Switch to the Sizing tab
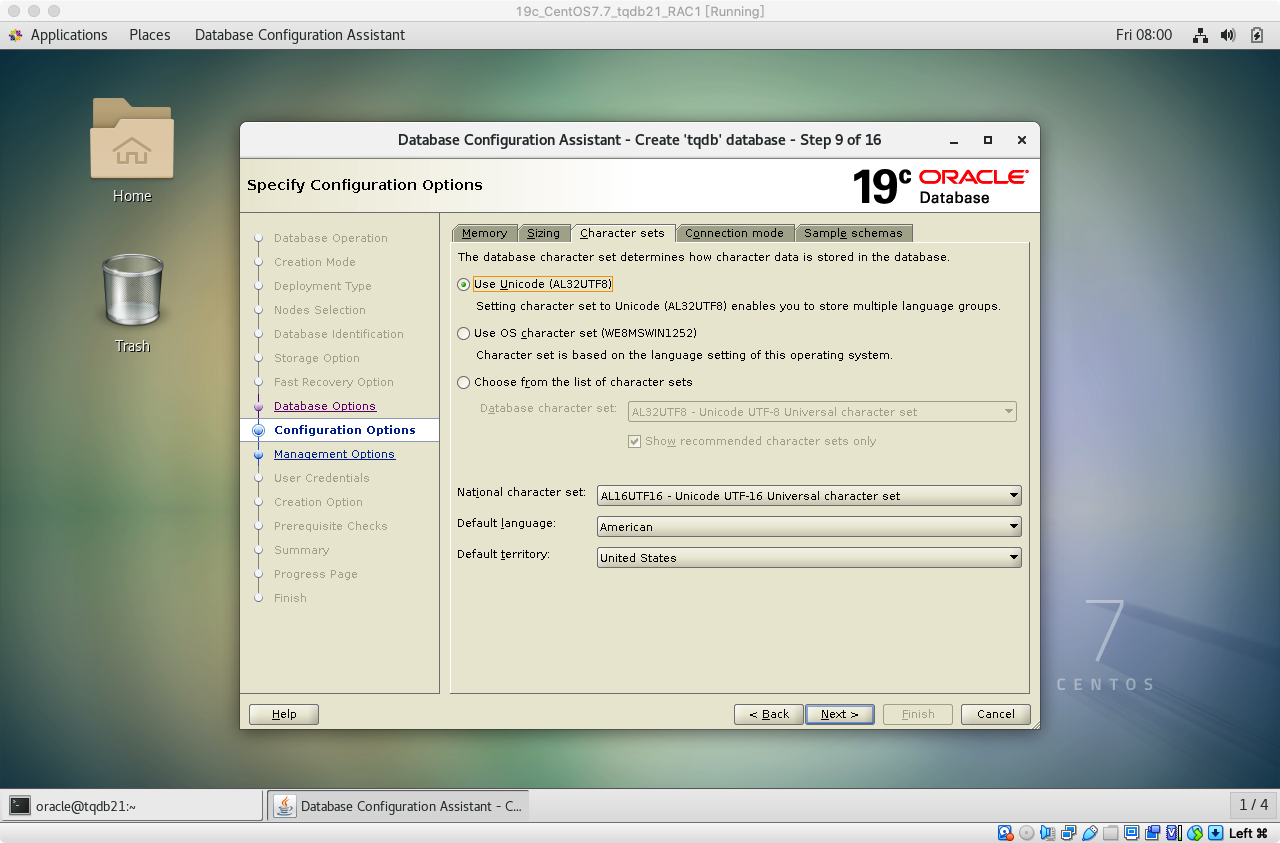Viewport: 1280px width, 843px height. (544, 233)
